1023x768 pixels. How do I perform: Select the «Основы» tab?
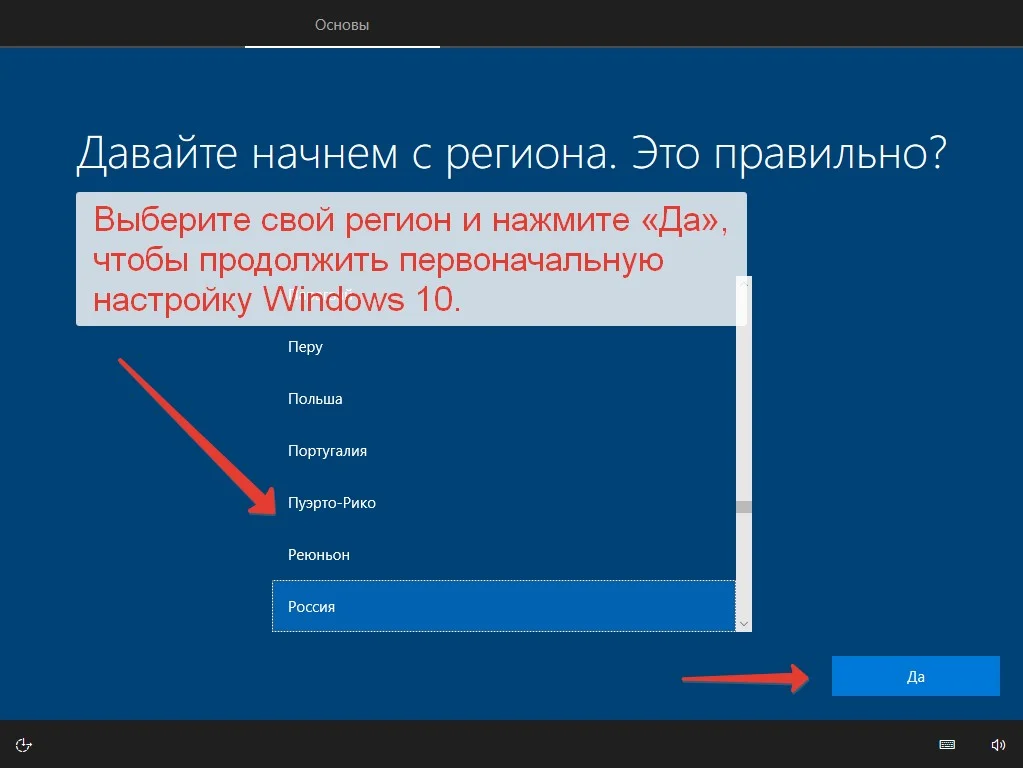(x=342, y=24)
